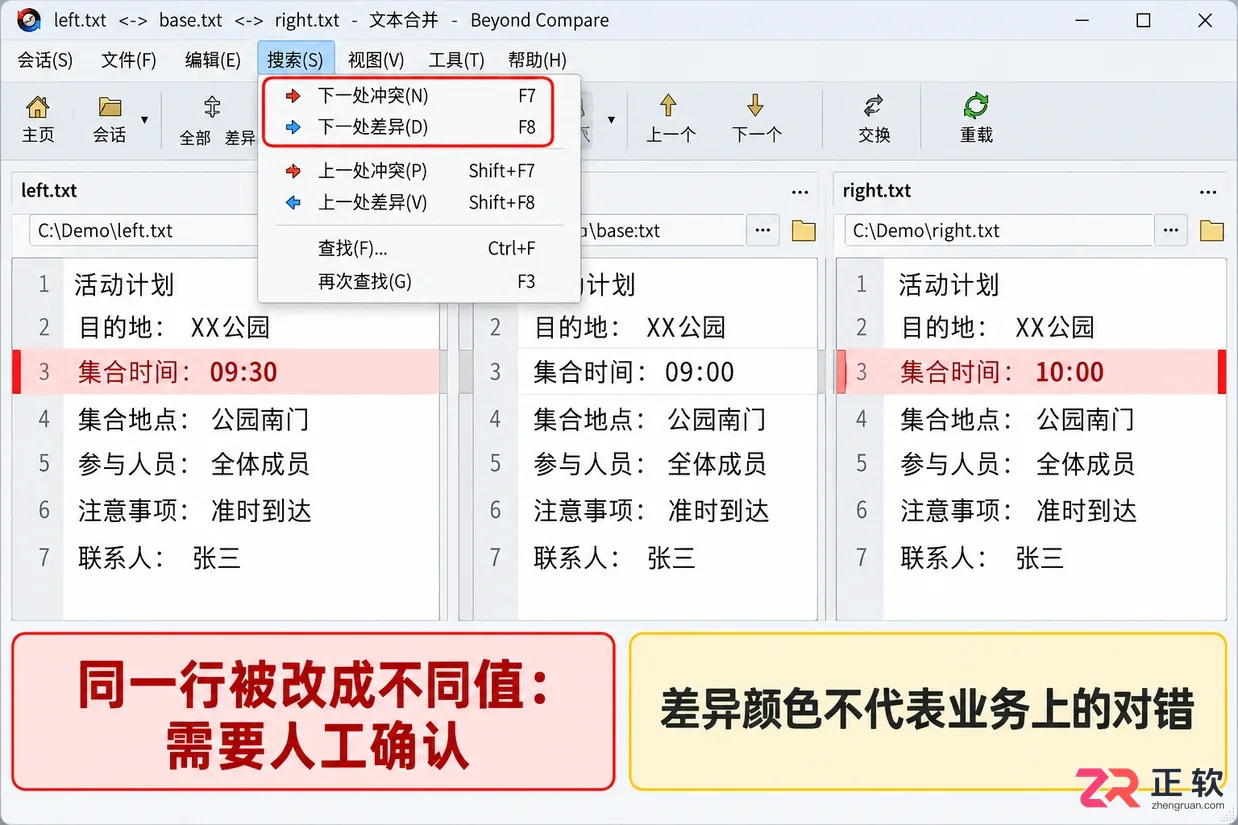The image size is (1238, 825).
Task: Open the right.txt pane ellipsis options
Action: pos(1208,192)
